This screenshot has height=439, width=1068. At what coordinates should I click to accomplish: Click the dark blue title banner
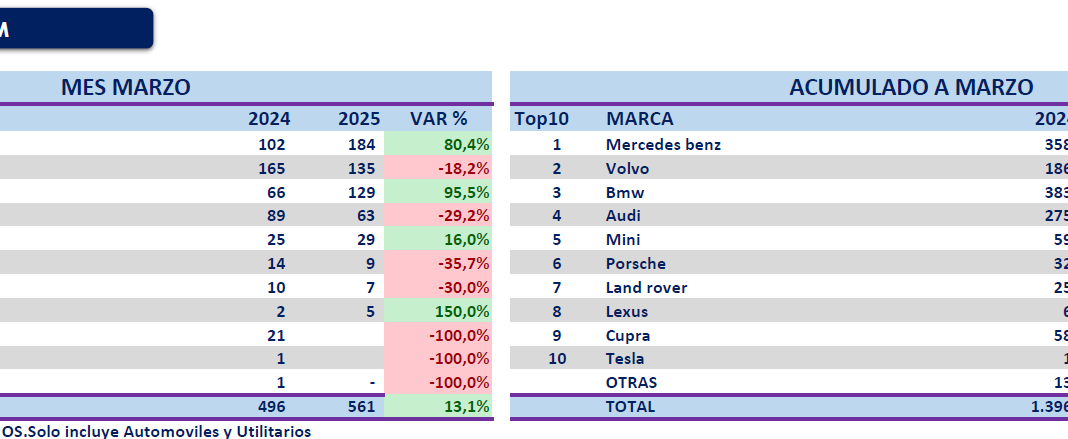click(x=75, y=28)
